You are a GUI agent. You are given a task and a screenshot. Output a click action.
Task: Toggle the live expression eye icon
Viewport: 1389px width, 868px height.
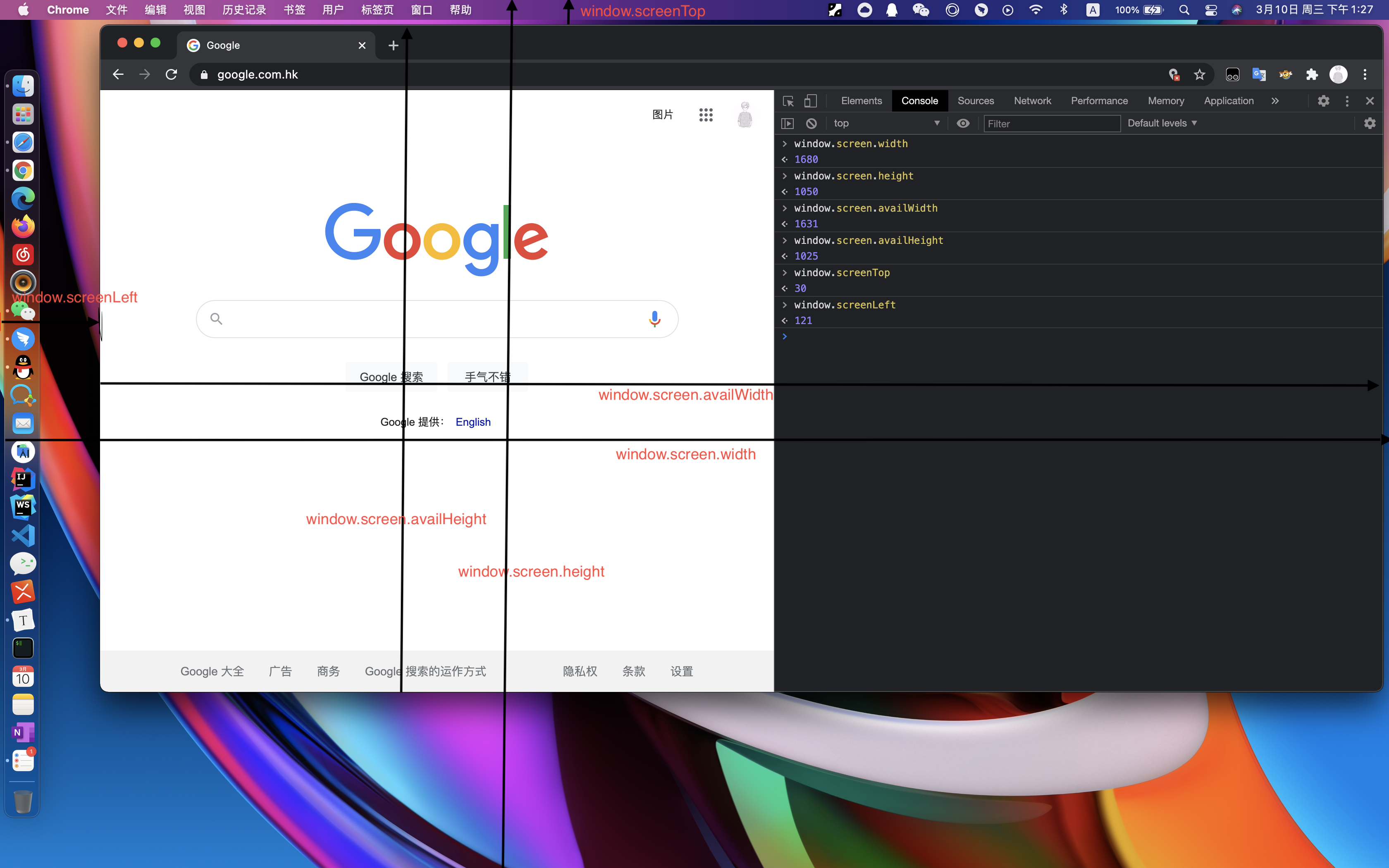(963, 124)
